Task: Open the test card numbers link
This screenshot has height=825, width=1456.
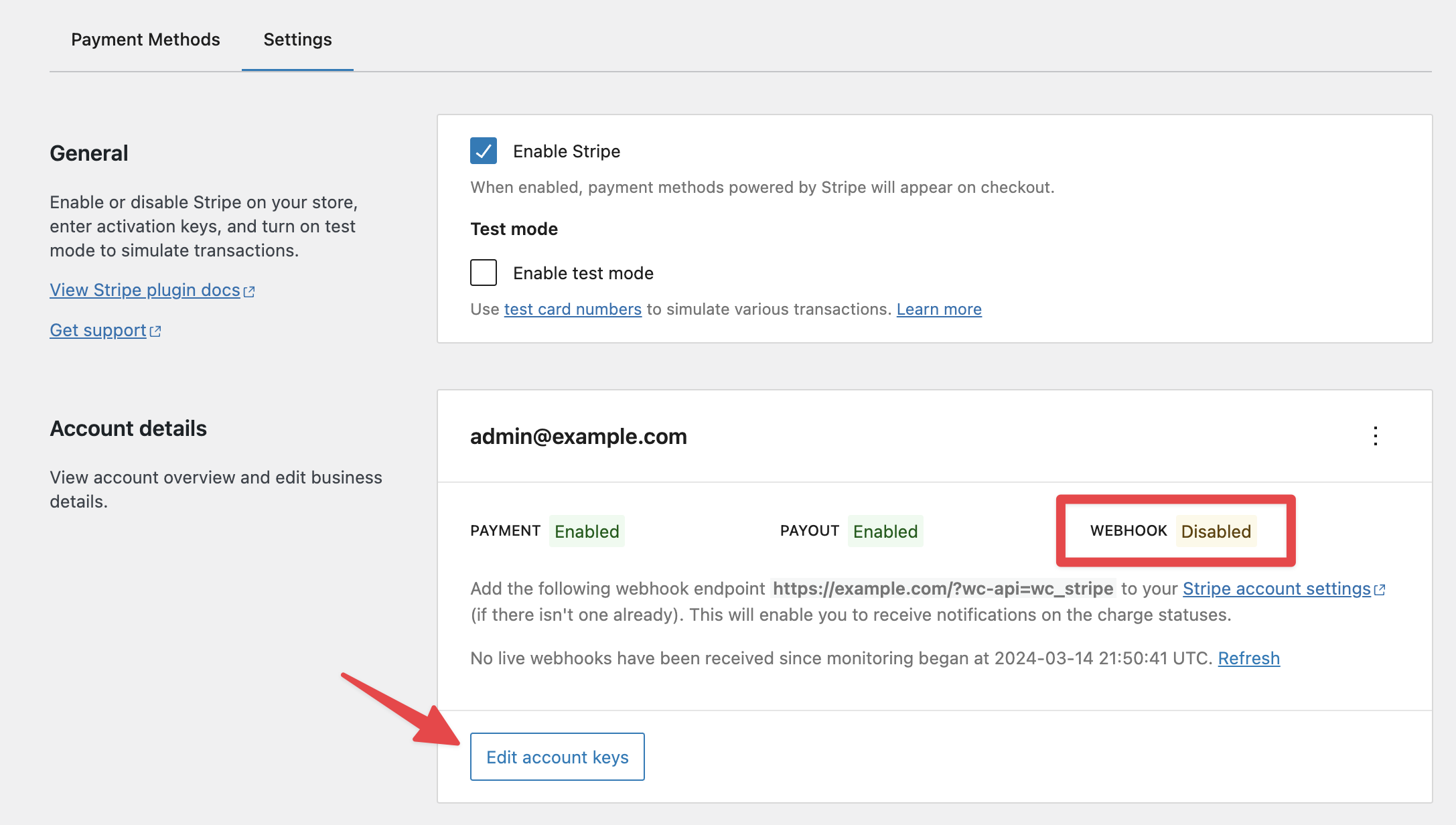Action: point(573,309)
